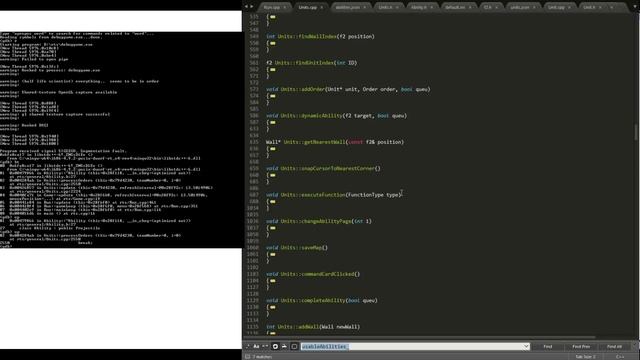Click the changeAbilityPage function name

(x=326, y=221)
